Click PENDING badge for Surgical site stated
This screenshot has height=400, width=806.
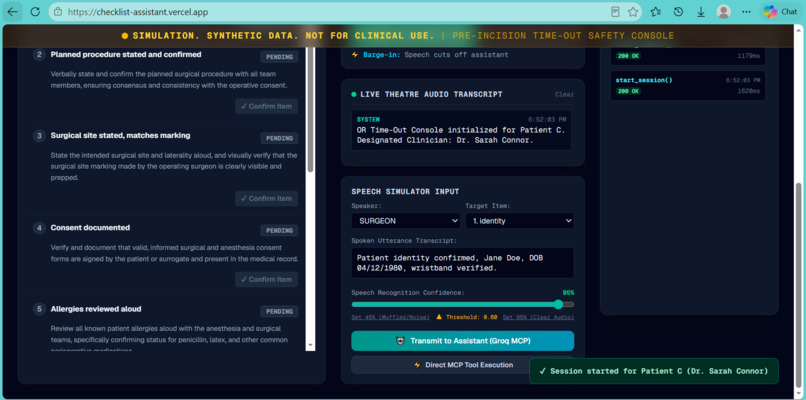point(279,138)
